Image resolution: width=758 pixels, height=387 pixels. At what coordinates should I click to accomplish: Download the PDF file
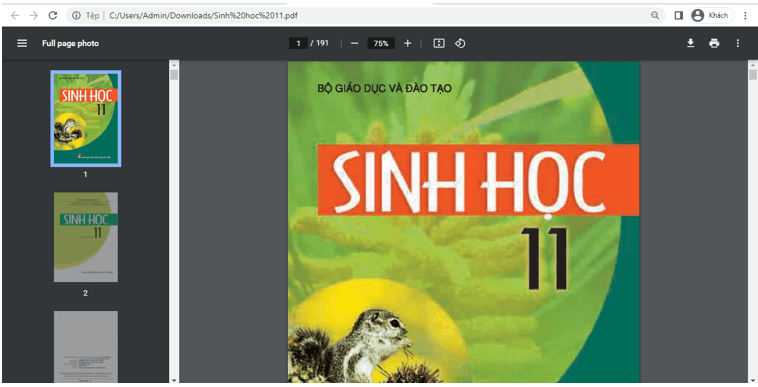pyautogui.click(x=690, y=43)
